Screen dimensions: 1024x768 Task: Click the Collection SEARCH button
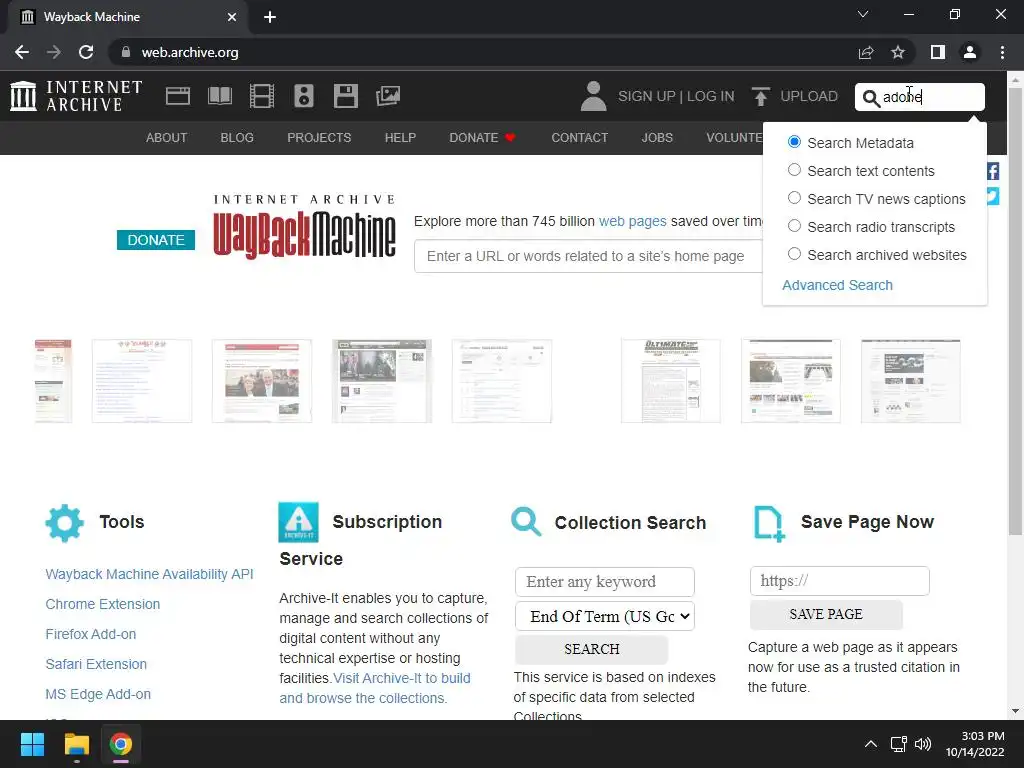[x=592, y=648]
